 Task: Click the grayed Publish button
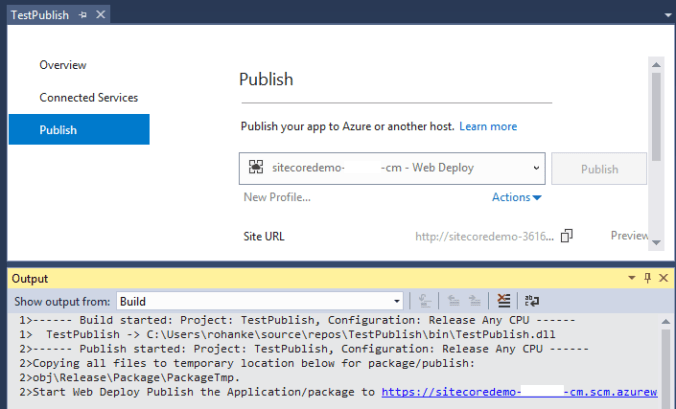[x=599, y=169]
